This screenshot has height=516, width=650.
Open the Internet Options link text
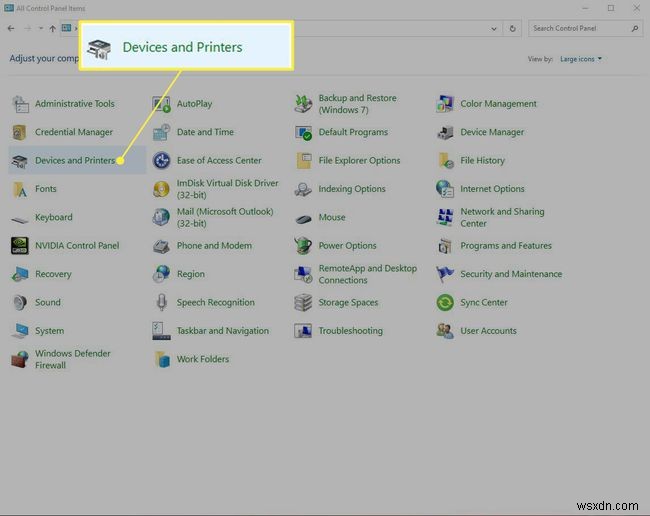(492, 189)
